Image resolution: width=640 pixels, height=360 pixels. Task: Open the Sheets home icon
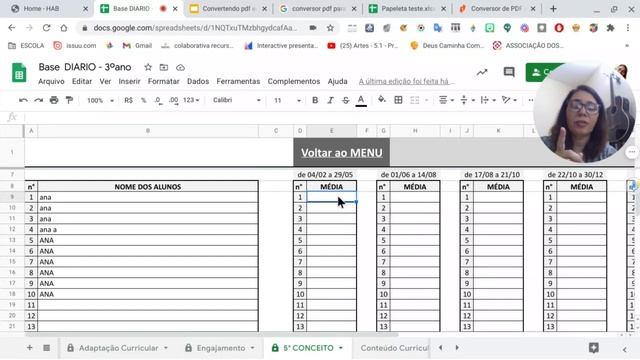(x=19, y=73)
